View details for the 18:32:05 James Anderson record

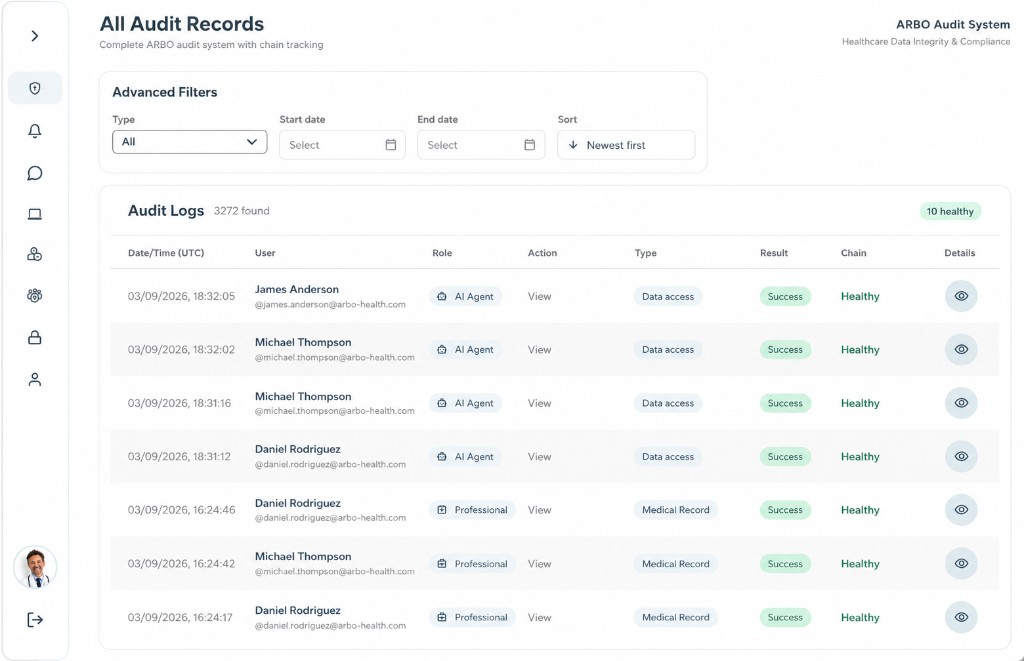961,296
